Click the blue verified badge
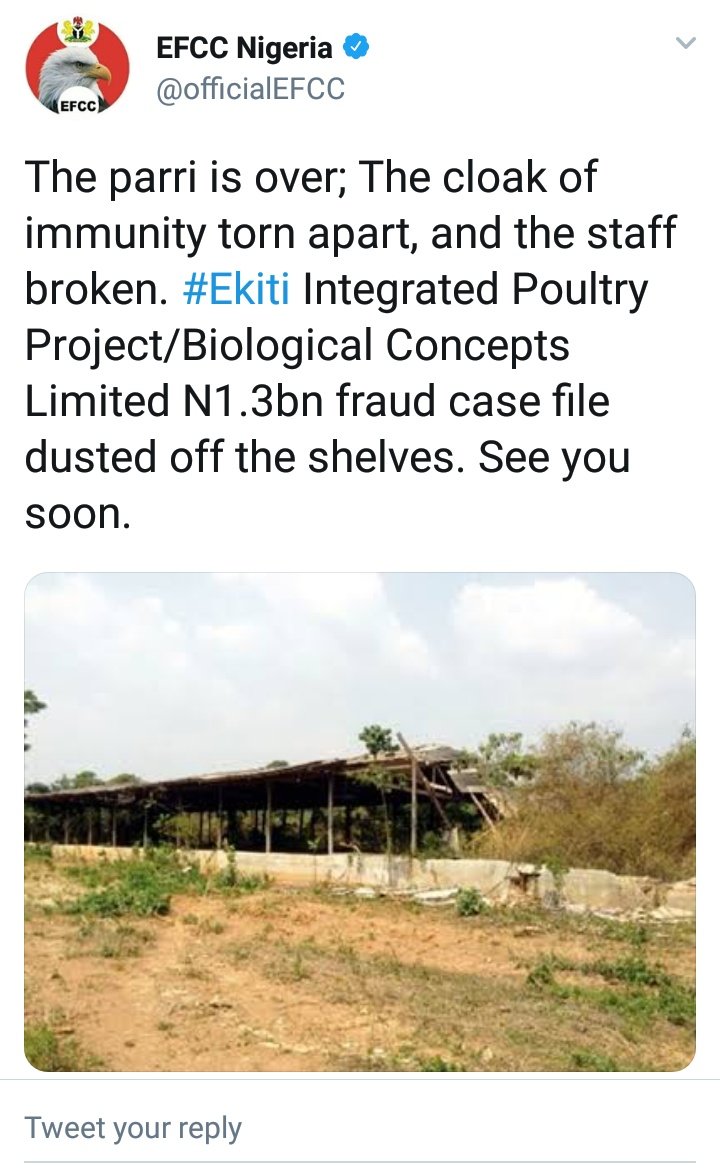 pos(355,47)
